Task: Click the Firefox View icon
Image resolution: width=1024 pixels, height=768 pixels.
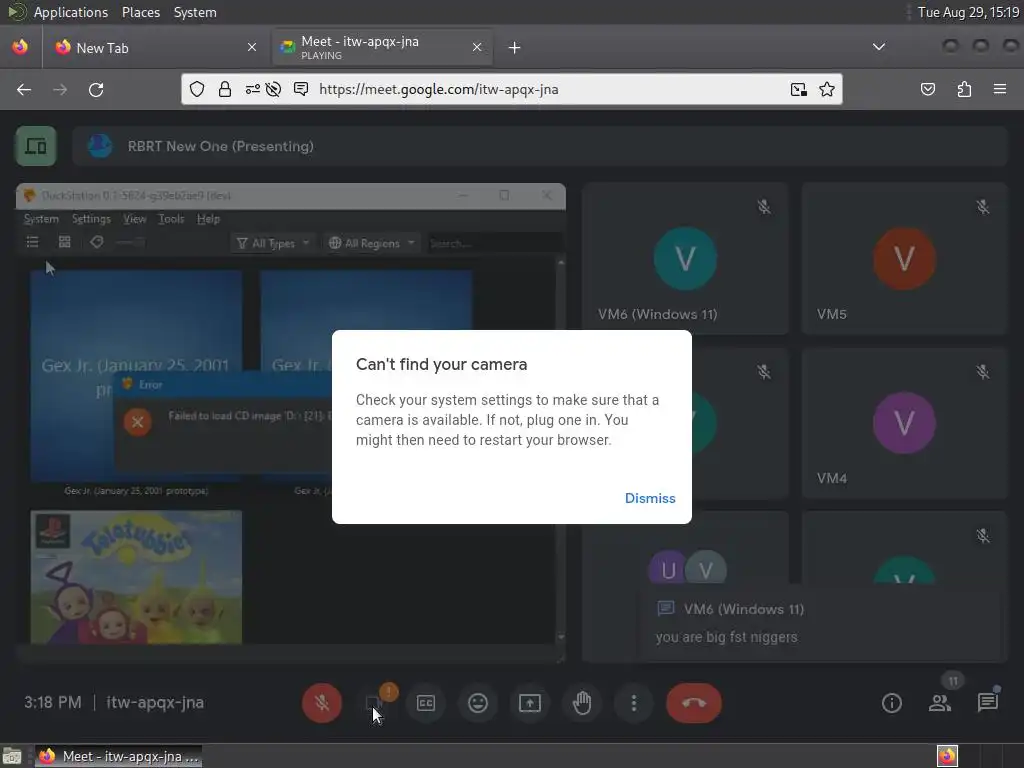Action: pyautogui.click(x=20, y=47)
